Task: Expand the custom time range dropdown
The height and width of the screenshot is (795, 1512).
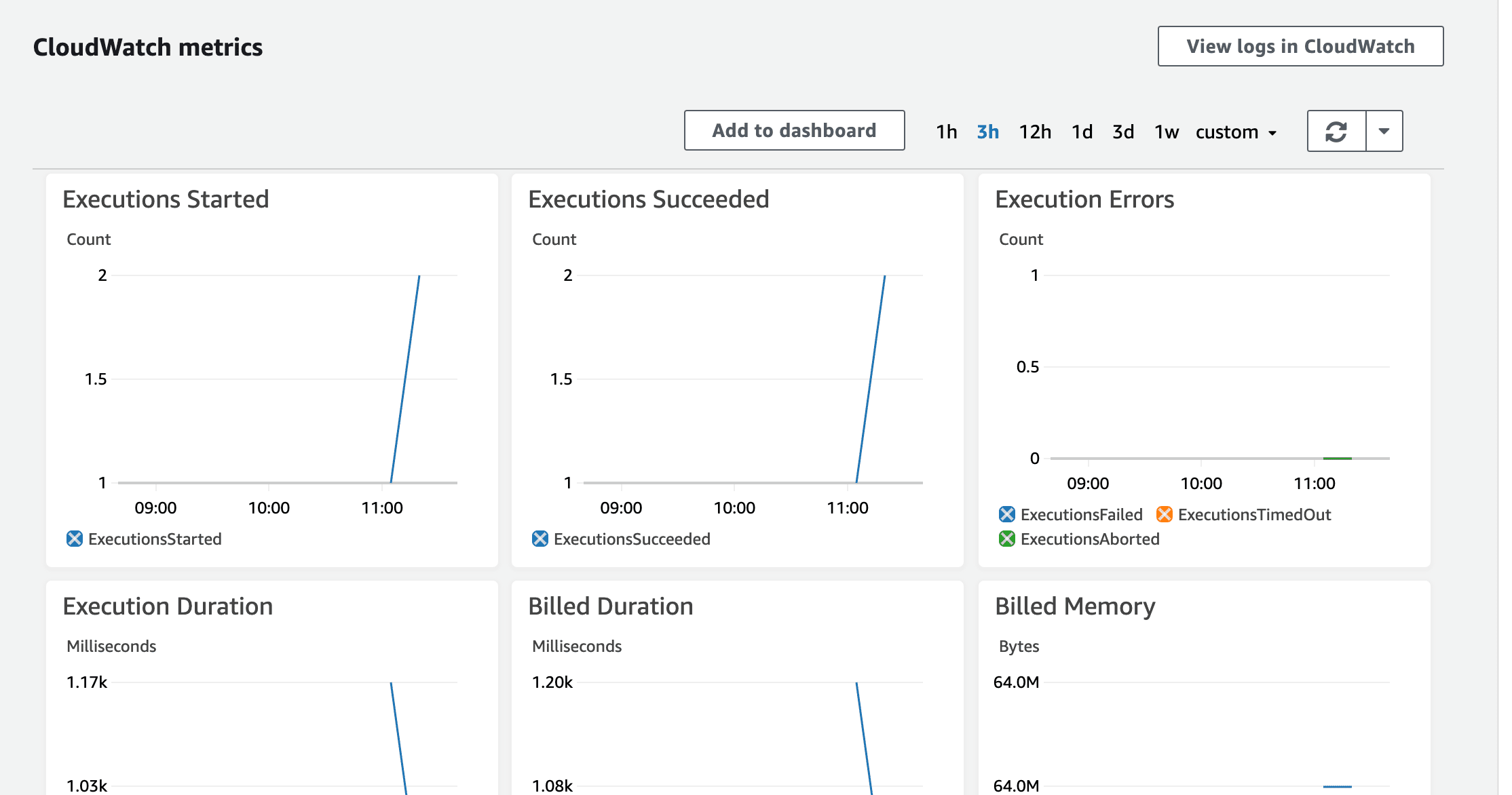Action: [1236, 132]
